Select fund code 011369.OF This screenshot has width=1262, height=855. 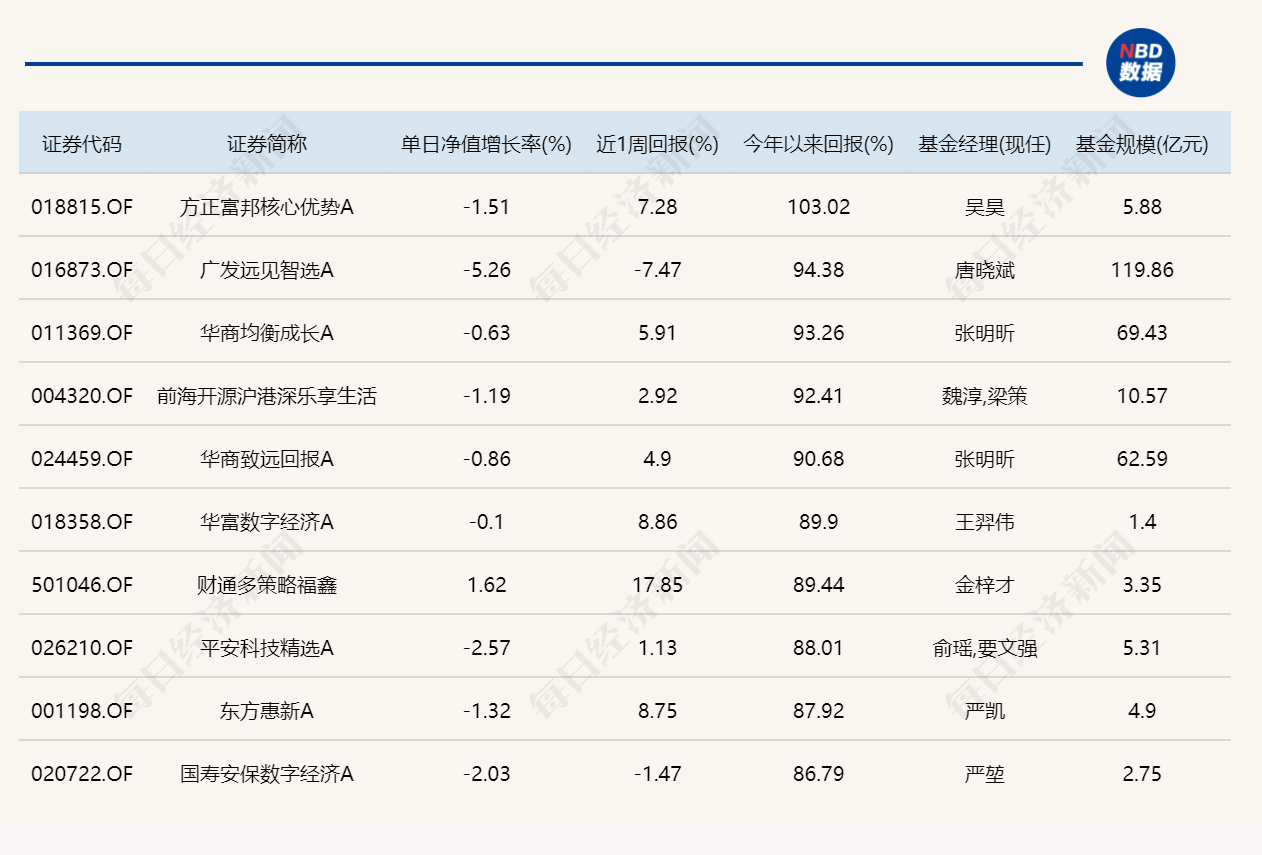[x=82, y=333]
